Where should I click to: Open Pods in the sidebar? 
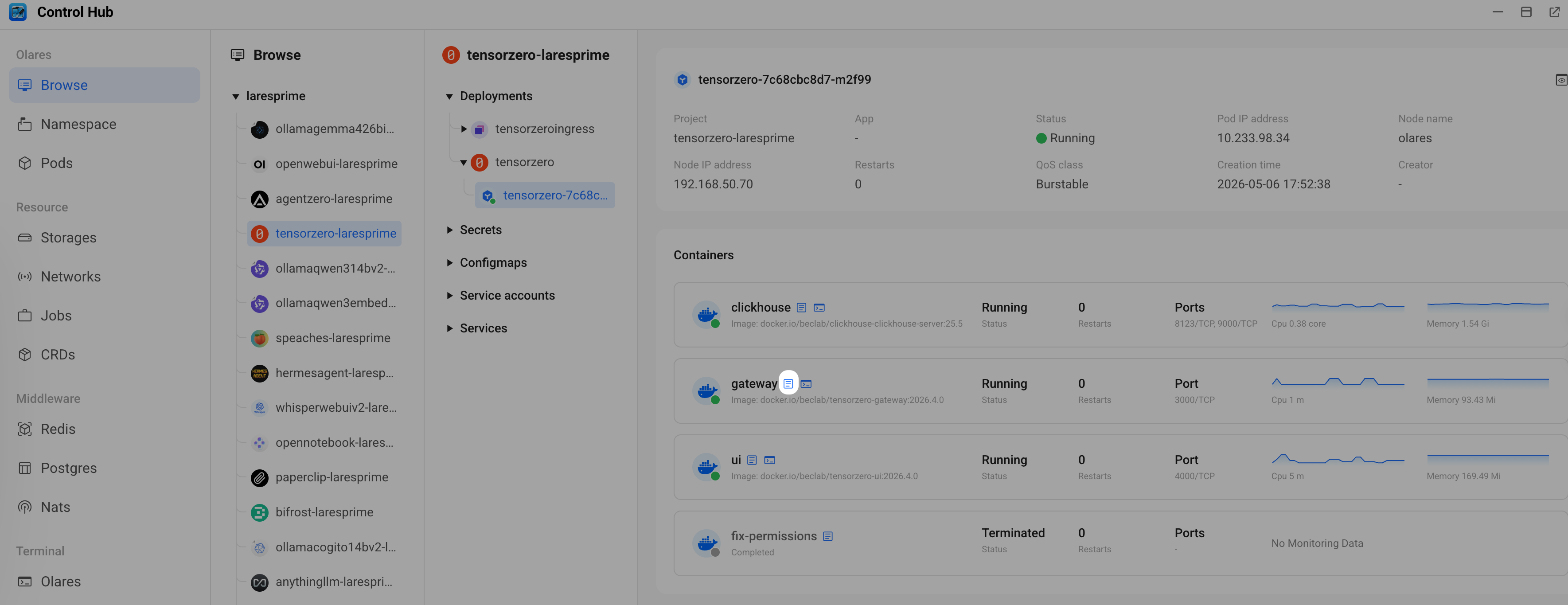tap(104, 163)
